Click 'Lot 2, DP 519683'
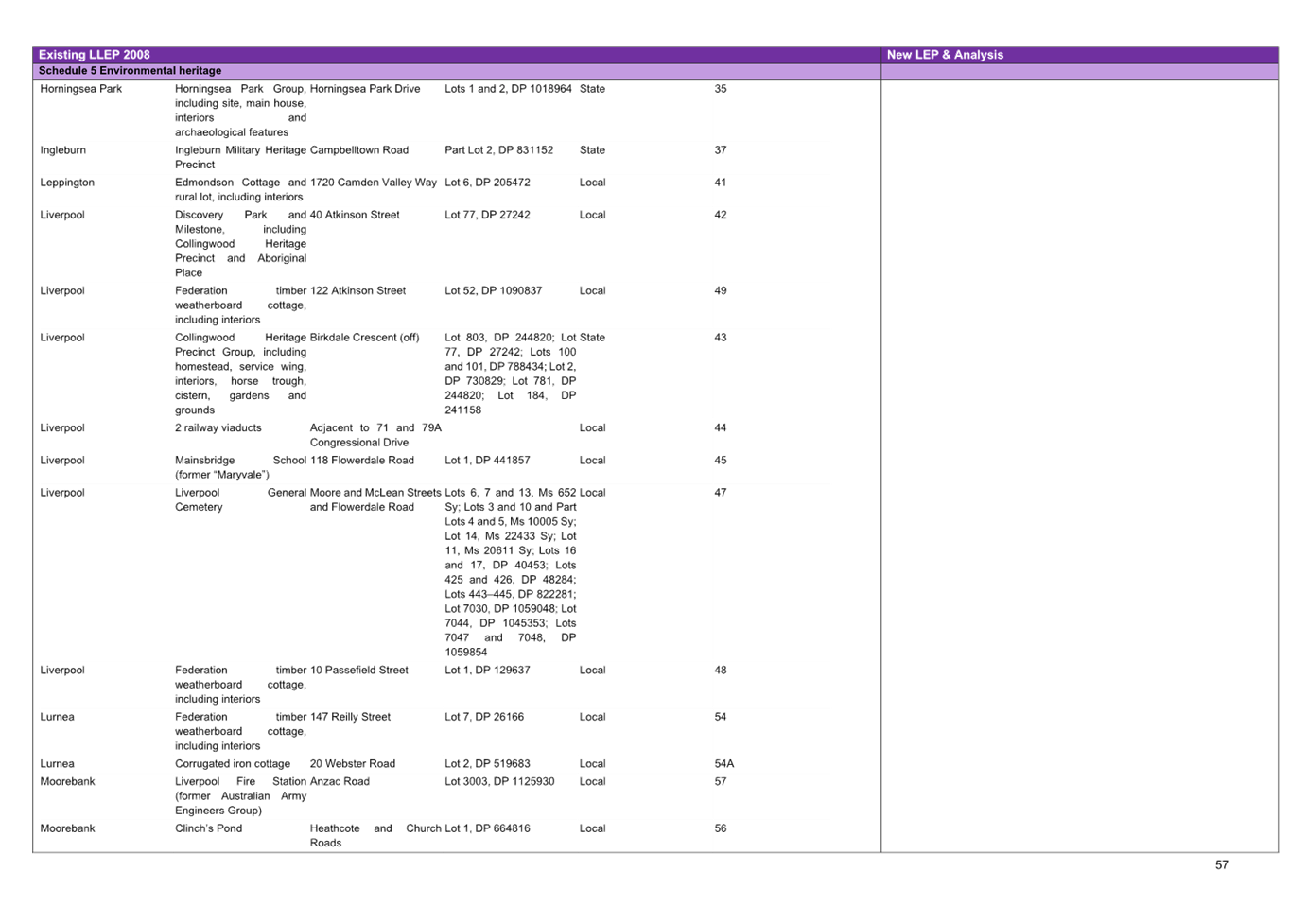The image size is (1307, 924). pyautogui.click(x=487, y=764)
